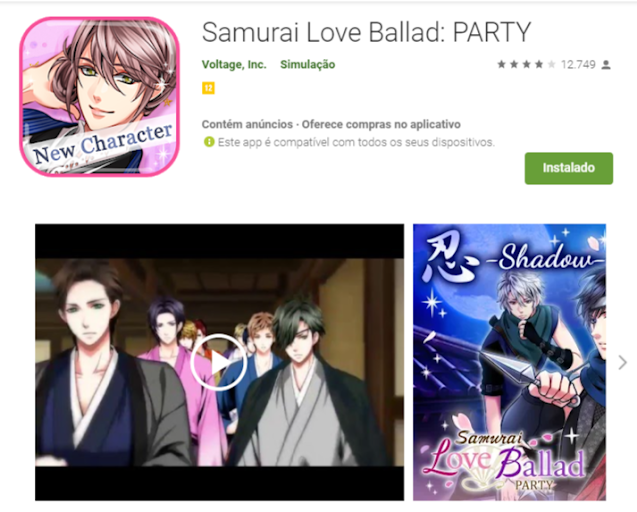The width and height of the screenshot is (637, 512).
Task: Click the compatibility message text
Action: click(356, 143)
